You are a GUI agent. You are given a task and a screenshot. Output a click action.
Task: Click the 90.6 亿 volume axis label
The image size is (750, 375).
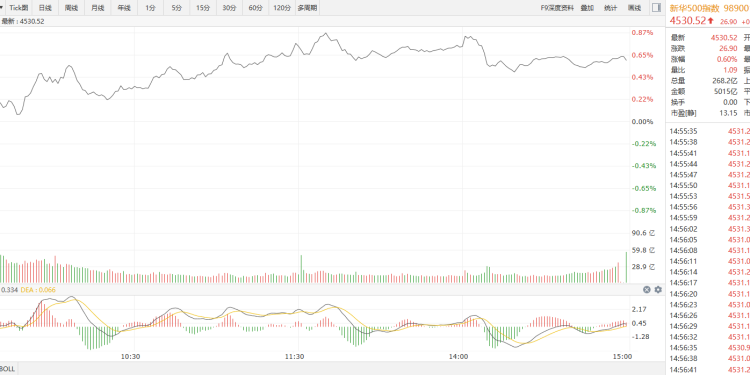coord(644,233)
